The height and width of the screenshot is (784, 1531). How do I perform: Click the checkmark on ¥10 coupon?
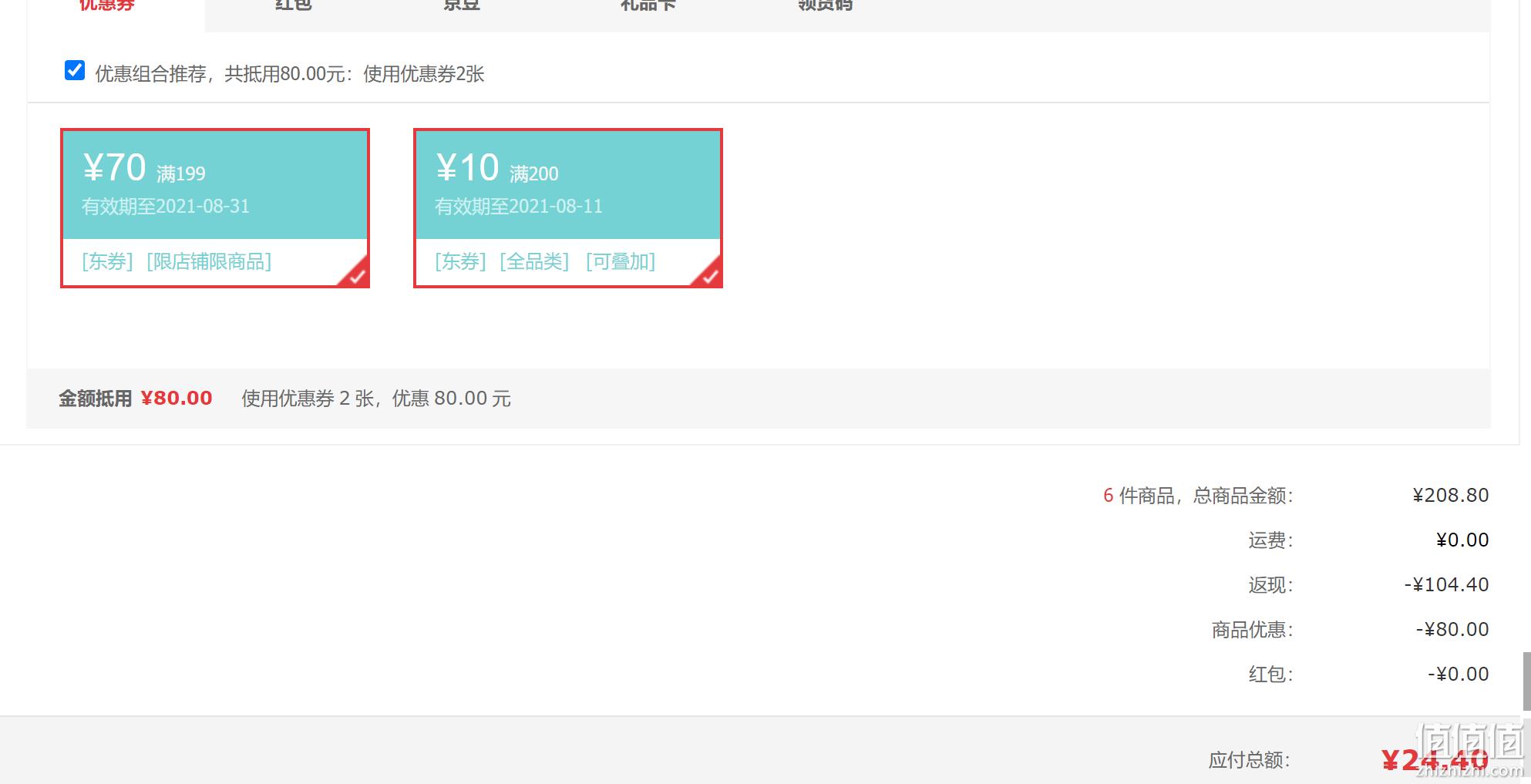(x=709, y=275)
